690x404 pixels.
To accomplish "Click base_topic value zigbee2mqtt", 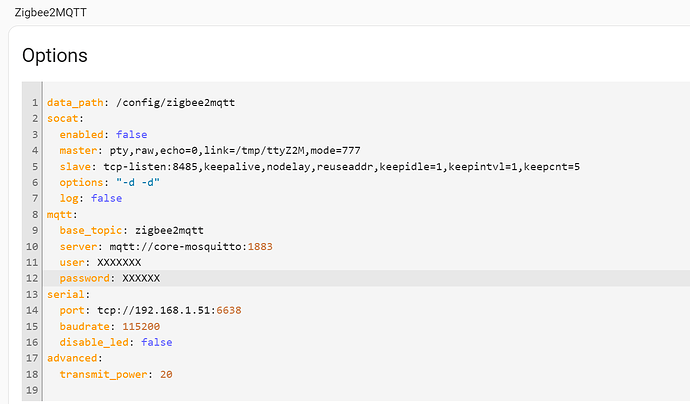I will click(x=169, y=230).
